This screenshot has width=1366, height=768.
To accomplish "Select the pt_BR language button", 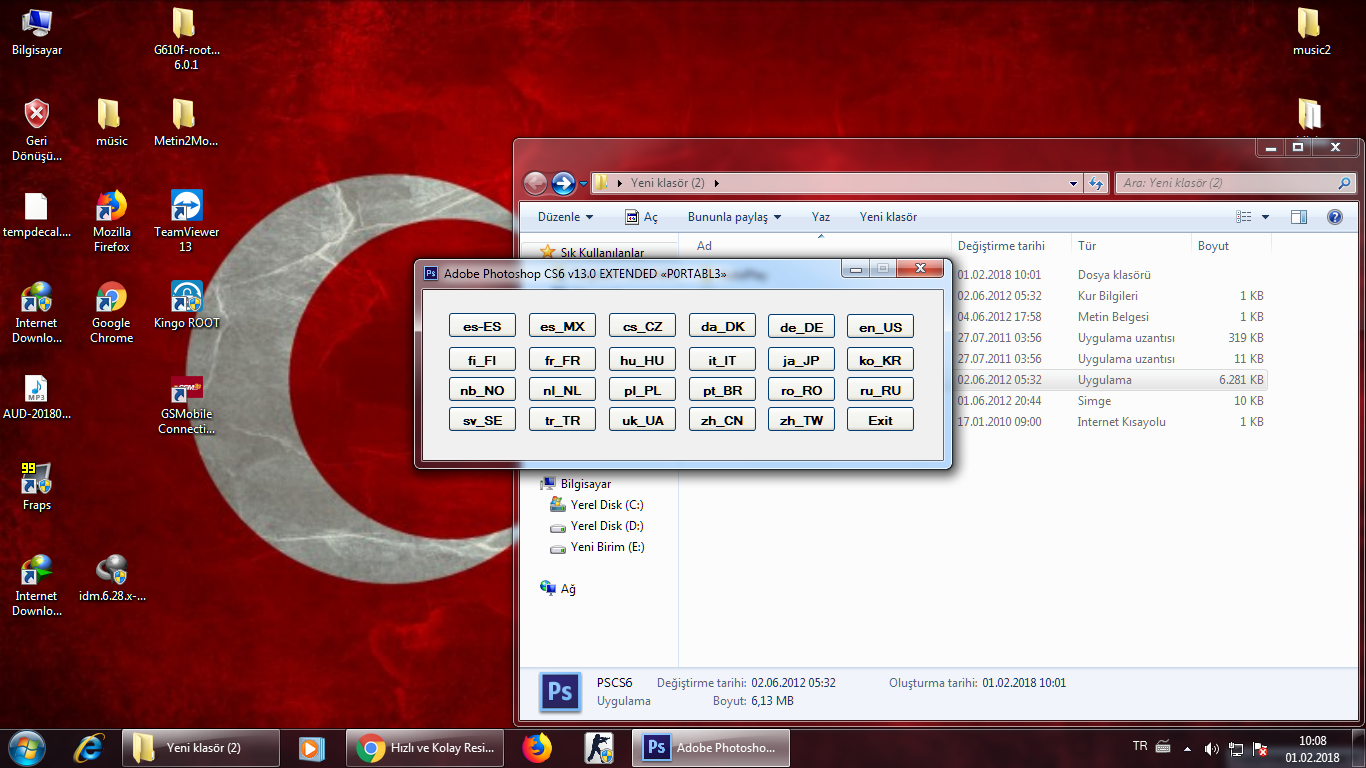I will click(722, 390).
